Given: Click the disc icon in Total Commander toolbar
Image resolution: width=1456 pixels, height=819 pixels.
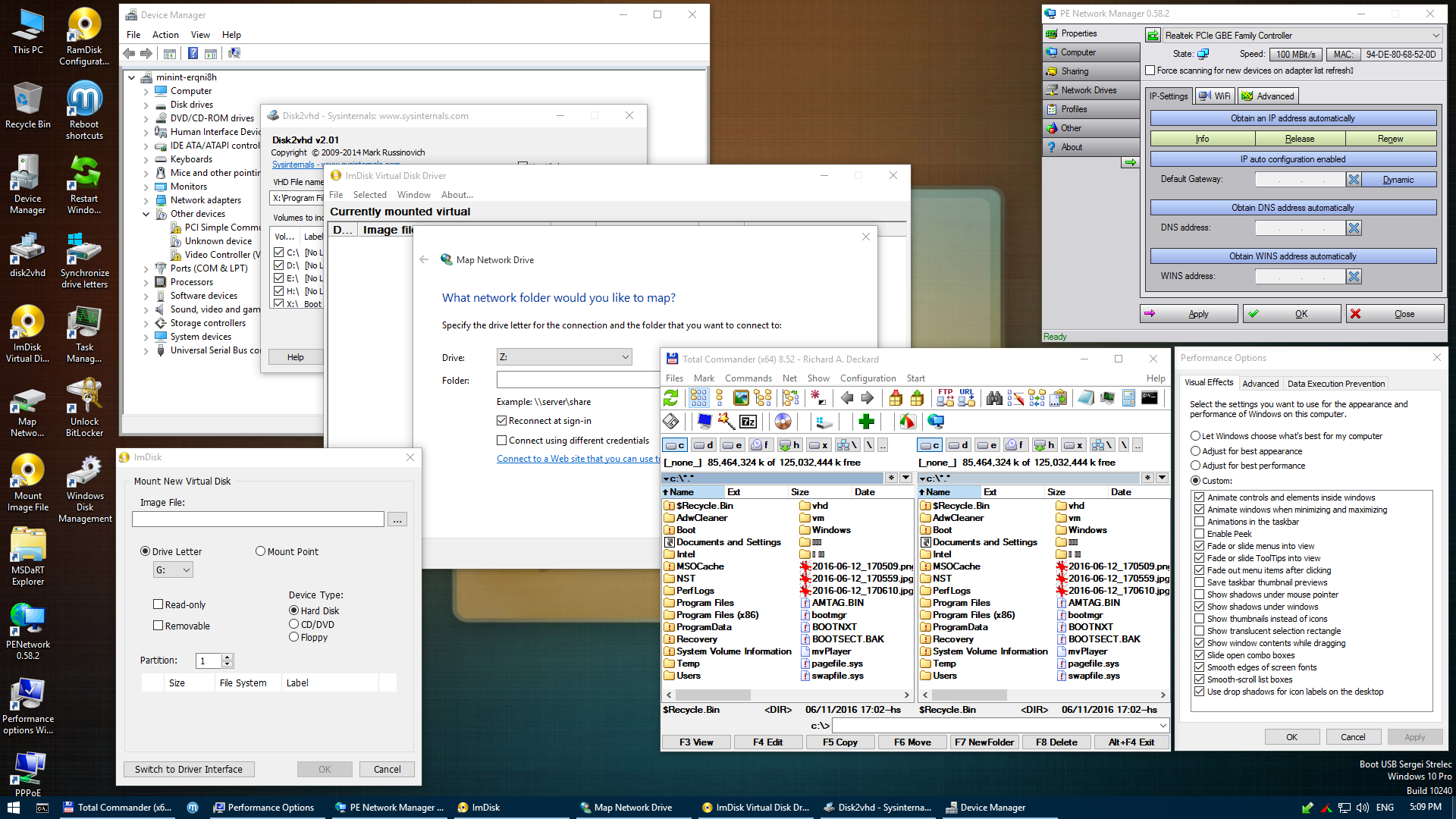Looking at the screenshot, I should 783,422.
